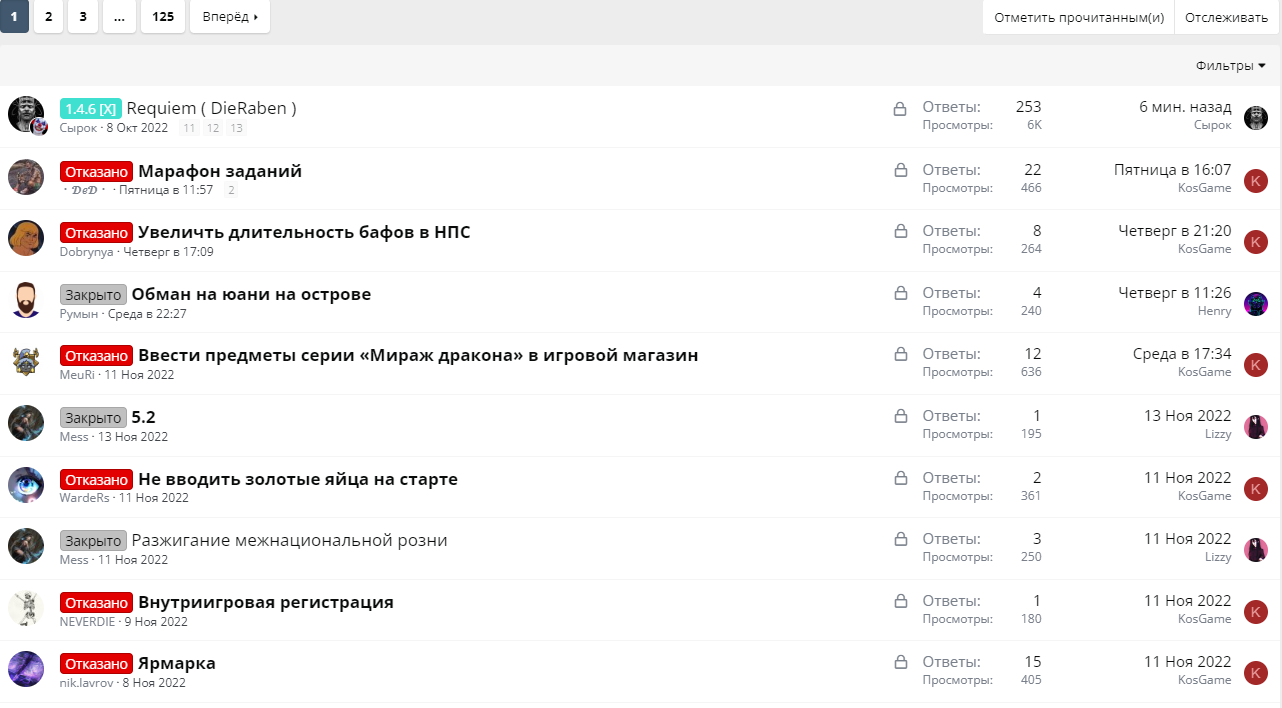Click Румын's bearded avatar icon
This screenshot has height=708, width=1282.
click(x=26, y=300)
